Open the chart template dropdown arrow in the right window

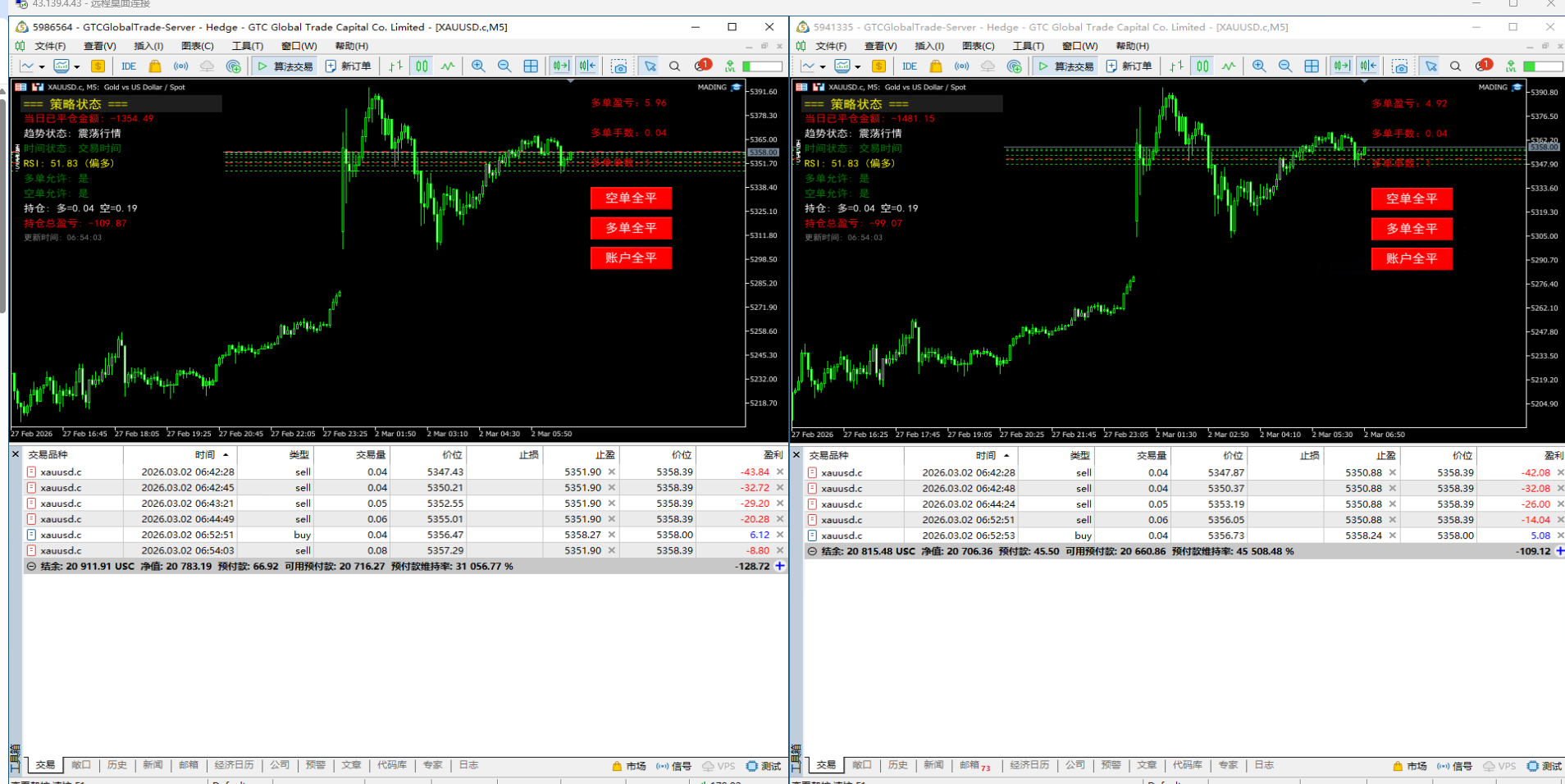(858, 67)
